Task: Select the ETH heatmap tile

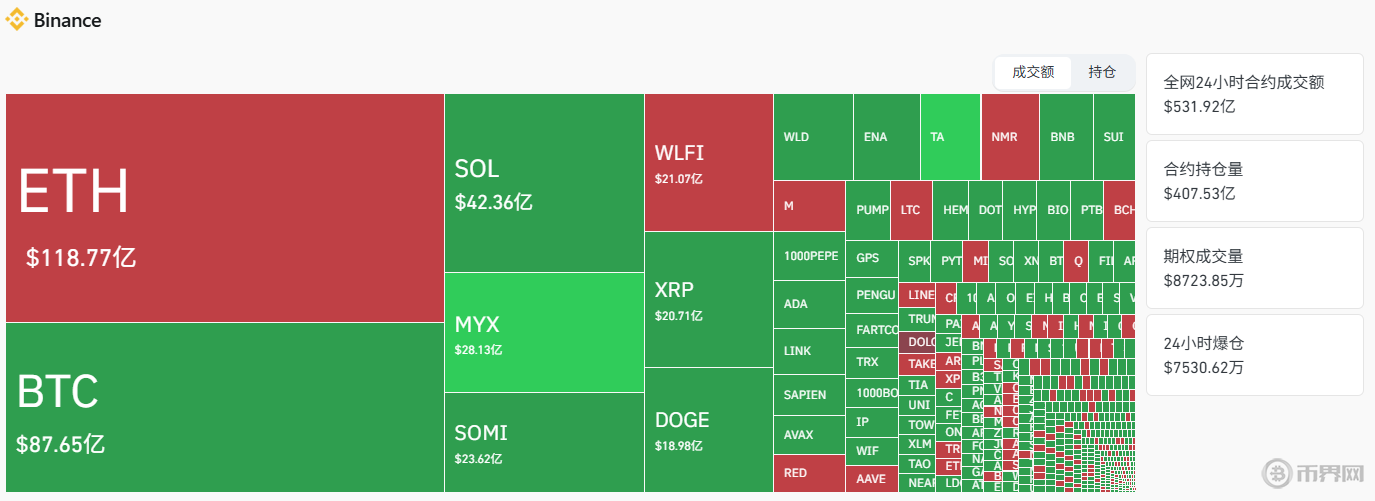Action: [225, 208]
